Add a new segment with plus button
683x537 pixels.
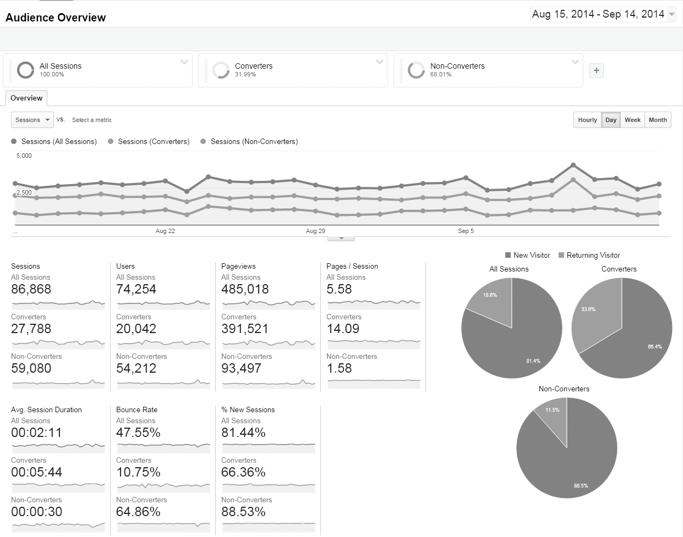[x=596, y=70]
